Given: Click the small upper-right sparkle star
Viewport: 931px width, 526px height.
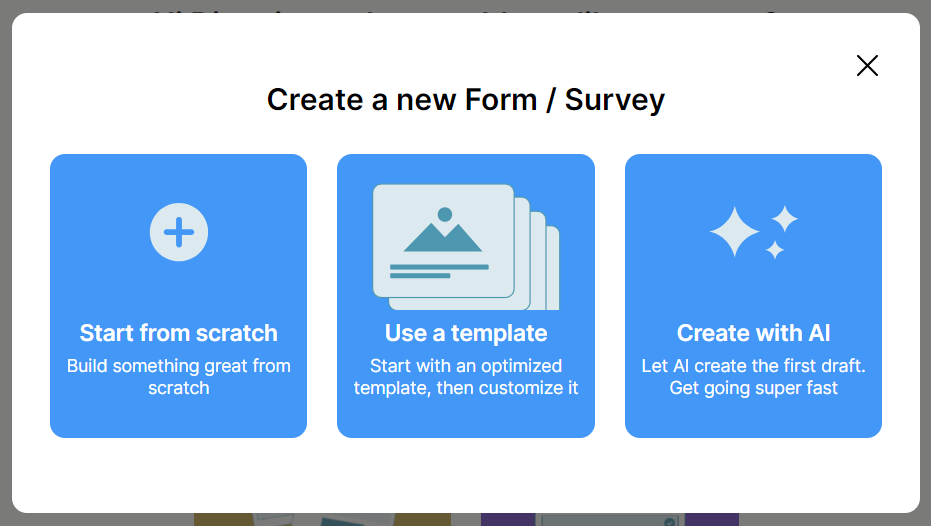Looking at the screenshot, I should pos(785,218).
